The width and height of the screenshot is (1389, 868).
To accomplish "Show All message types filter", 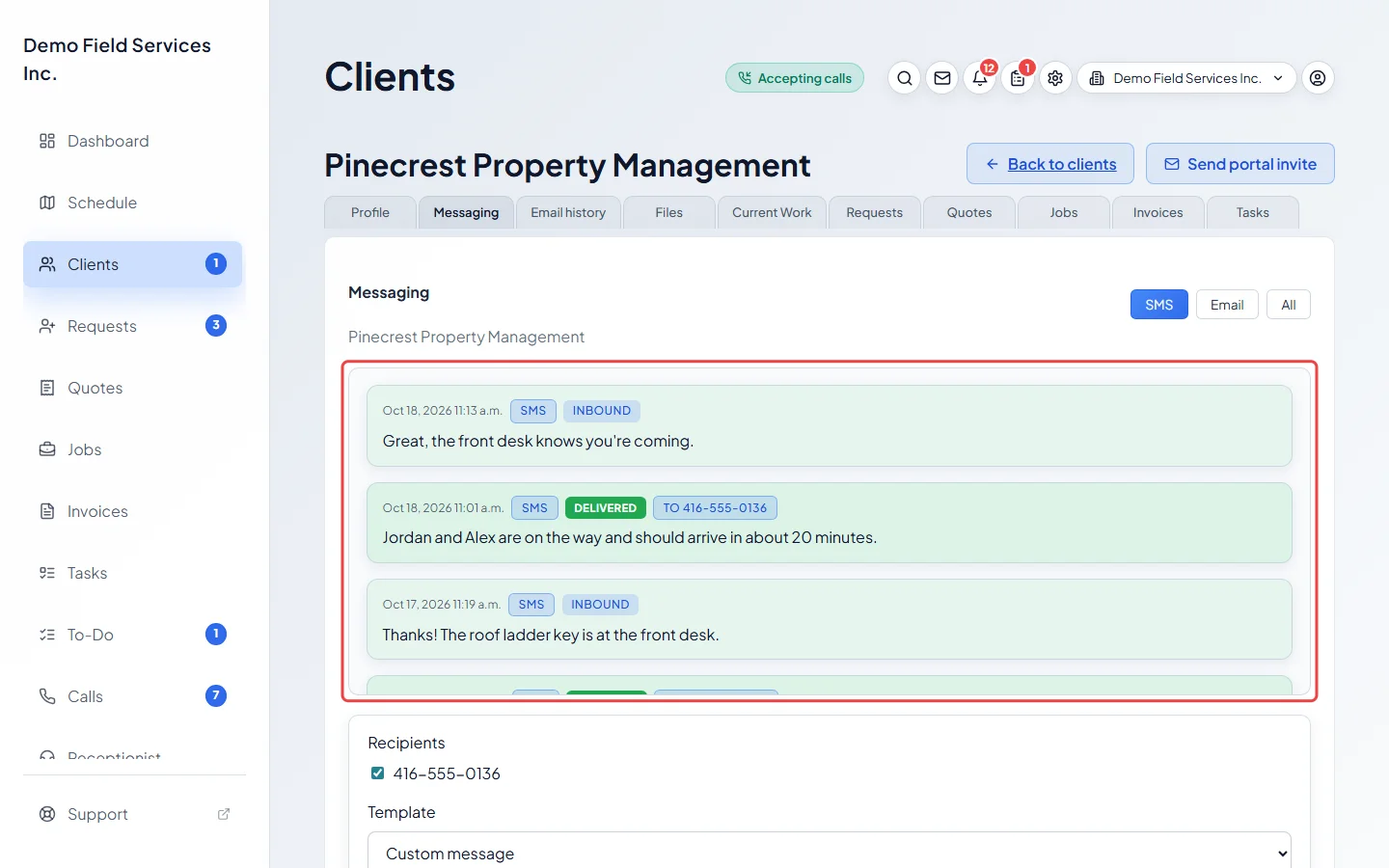I will tap(1288, 305).
